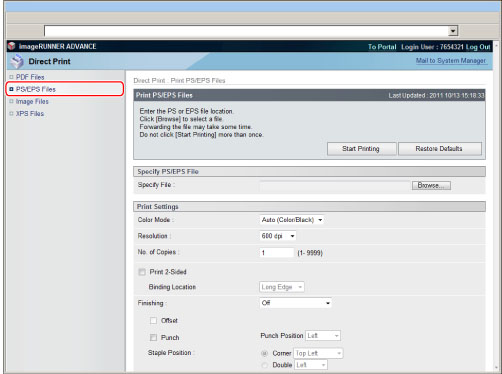Select the Double staple radio button

click(265, 365)
